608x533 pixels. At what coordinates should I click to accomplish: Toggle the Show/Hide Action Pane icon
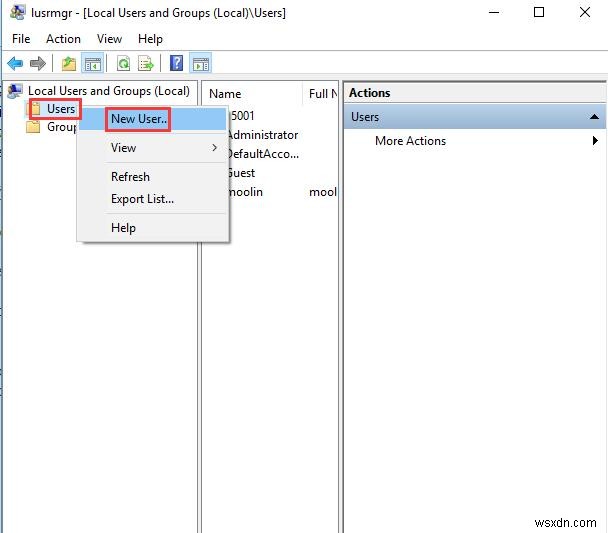click(200, 64)
